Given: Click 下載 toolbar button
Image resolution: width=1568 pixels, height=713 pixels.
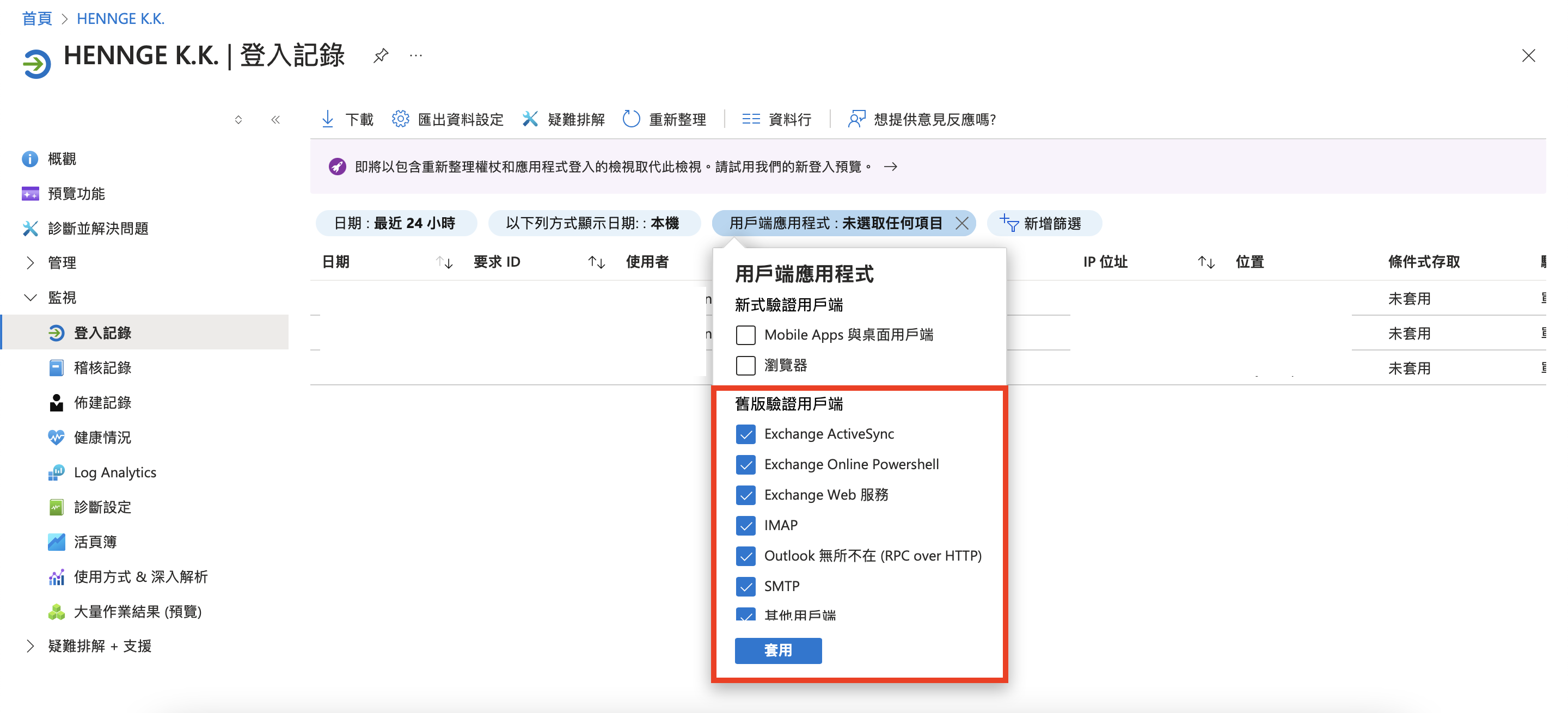Looking at the screenshot, I should point(346,119).
